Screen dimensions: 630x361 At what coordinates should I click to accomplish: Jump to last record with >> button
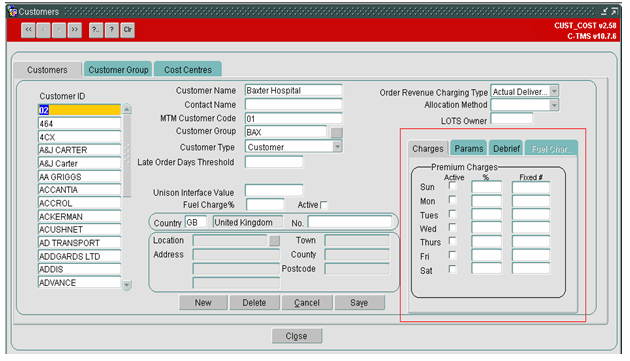tap(75, 30)
